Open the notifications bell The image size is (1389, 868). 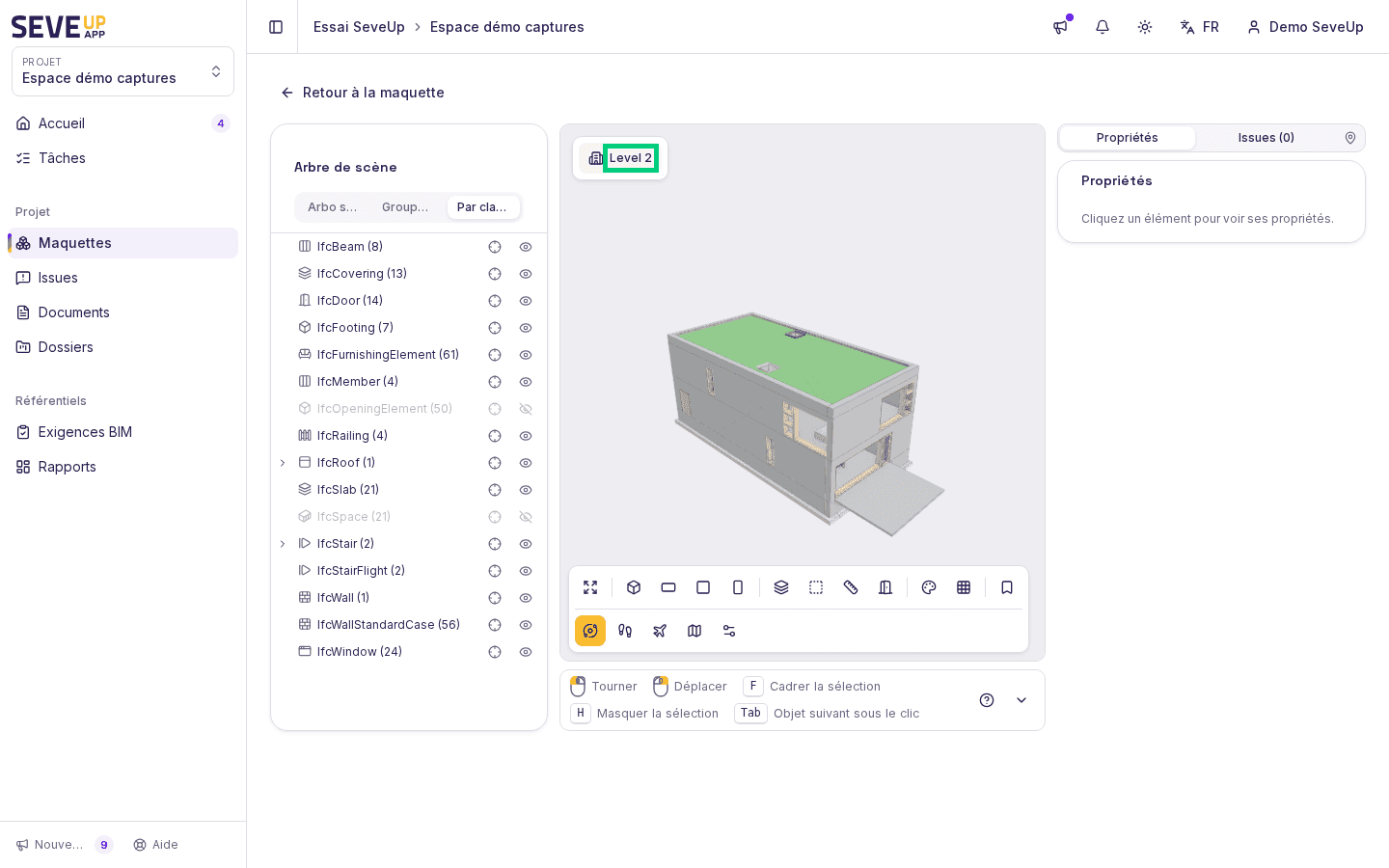[1103, 27]
